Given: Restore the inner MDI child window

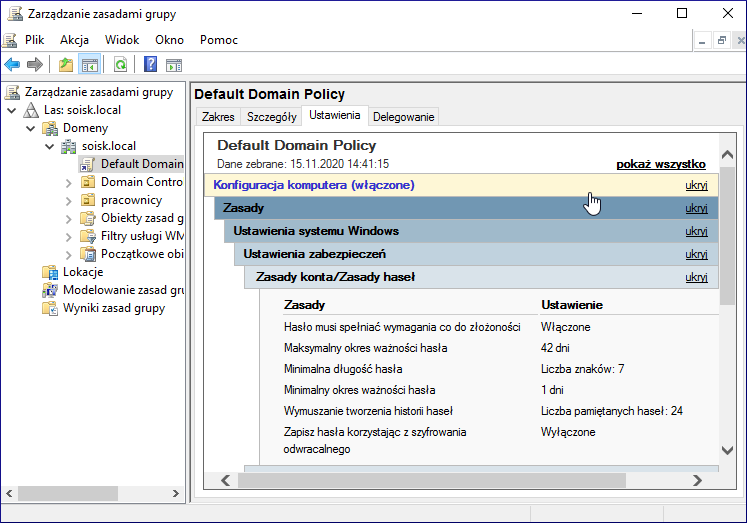Looking at the screenshot, I should 721,40.
